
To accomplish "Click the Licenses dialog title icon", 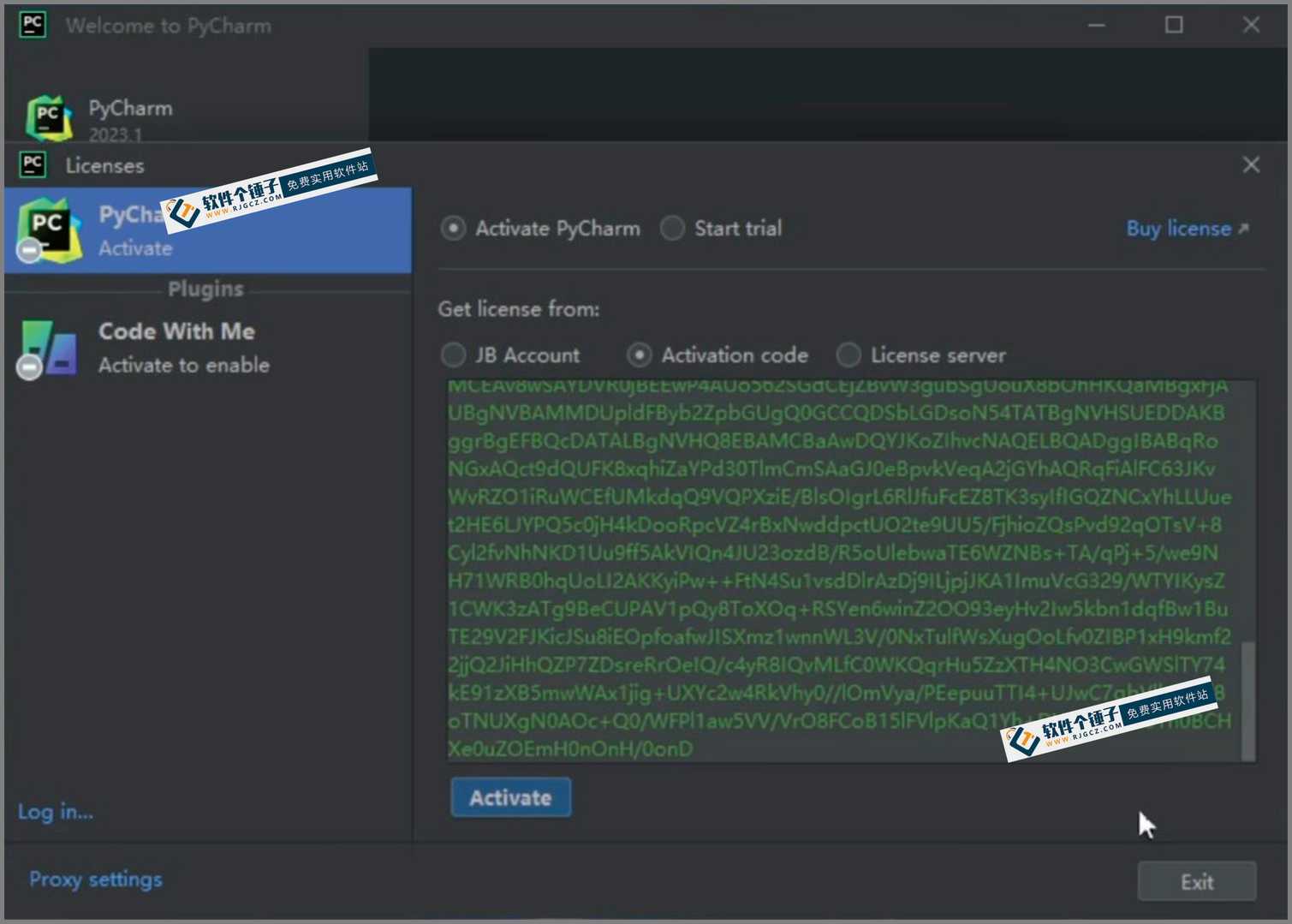I will [33, 164].
